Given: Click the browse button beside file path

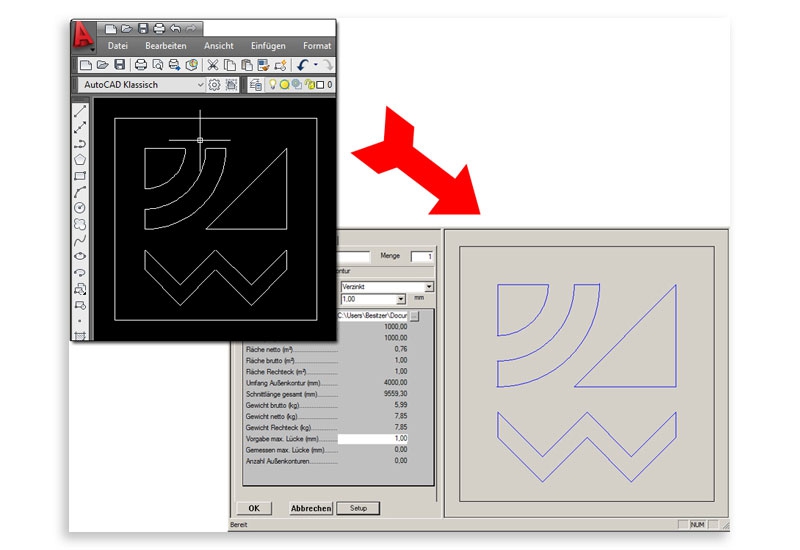Looking at the screenshot, I should pyautogui.click(x=414, y=316).
